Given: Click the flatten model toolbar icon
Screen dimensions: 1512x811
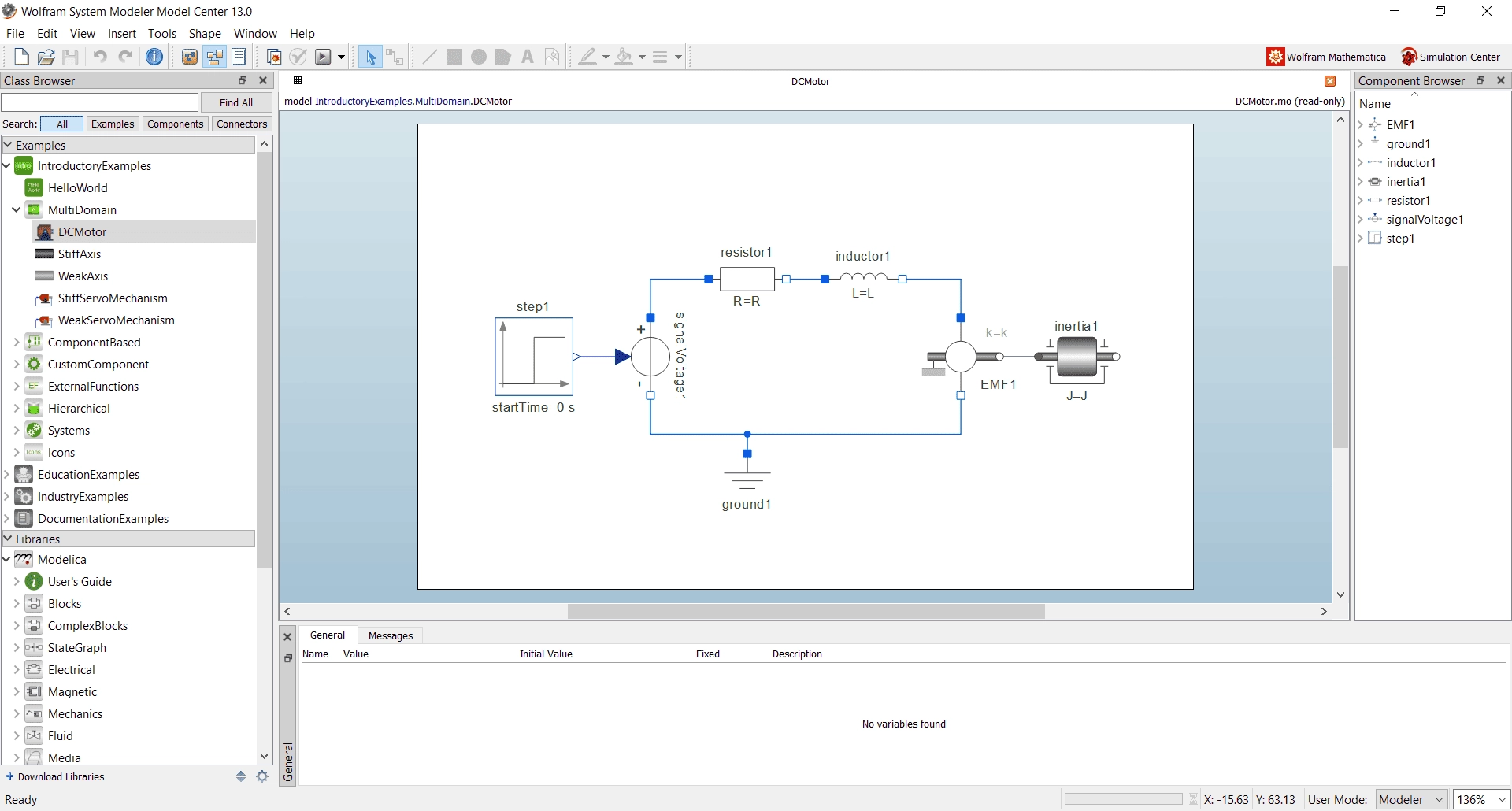Looking at the screenshot, I should coord(273,57).
